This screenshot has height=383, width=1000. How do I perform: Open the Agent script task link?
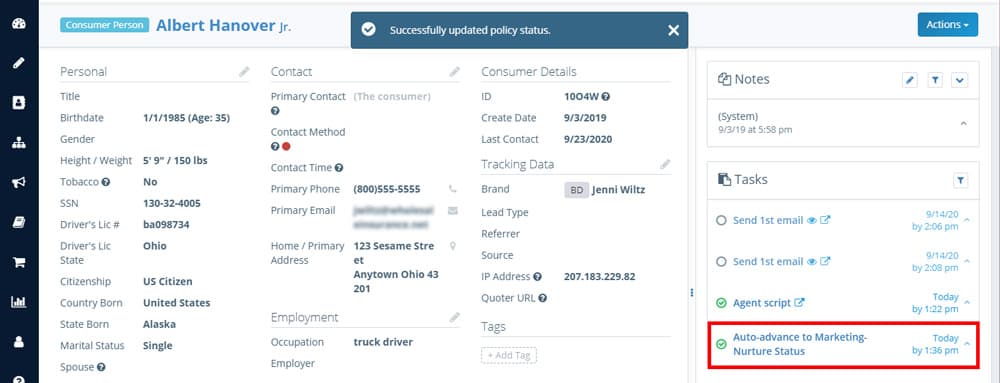coord(762,303)
